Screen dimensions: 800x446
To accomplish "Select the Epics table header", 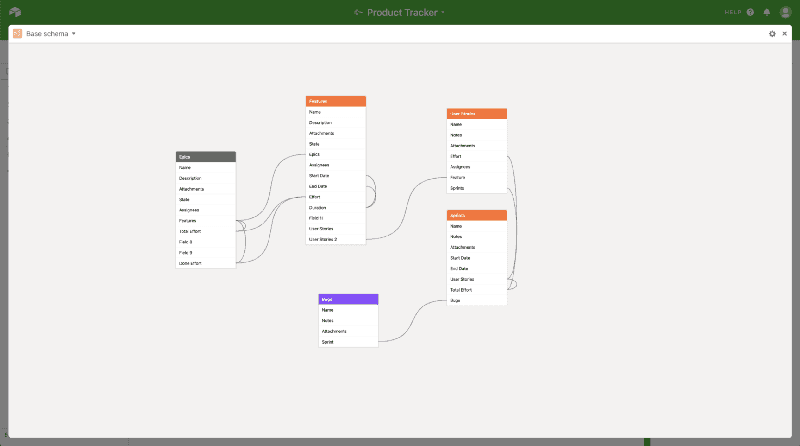I will point(205,157).
